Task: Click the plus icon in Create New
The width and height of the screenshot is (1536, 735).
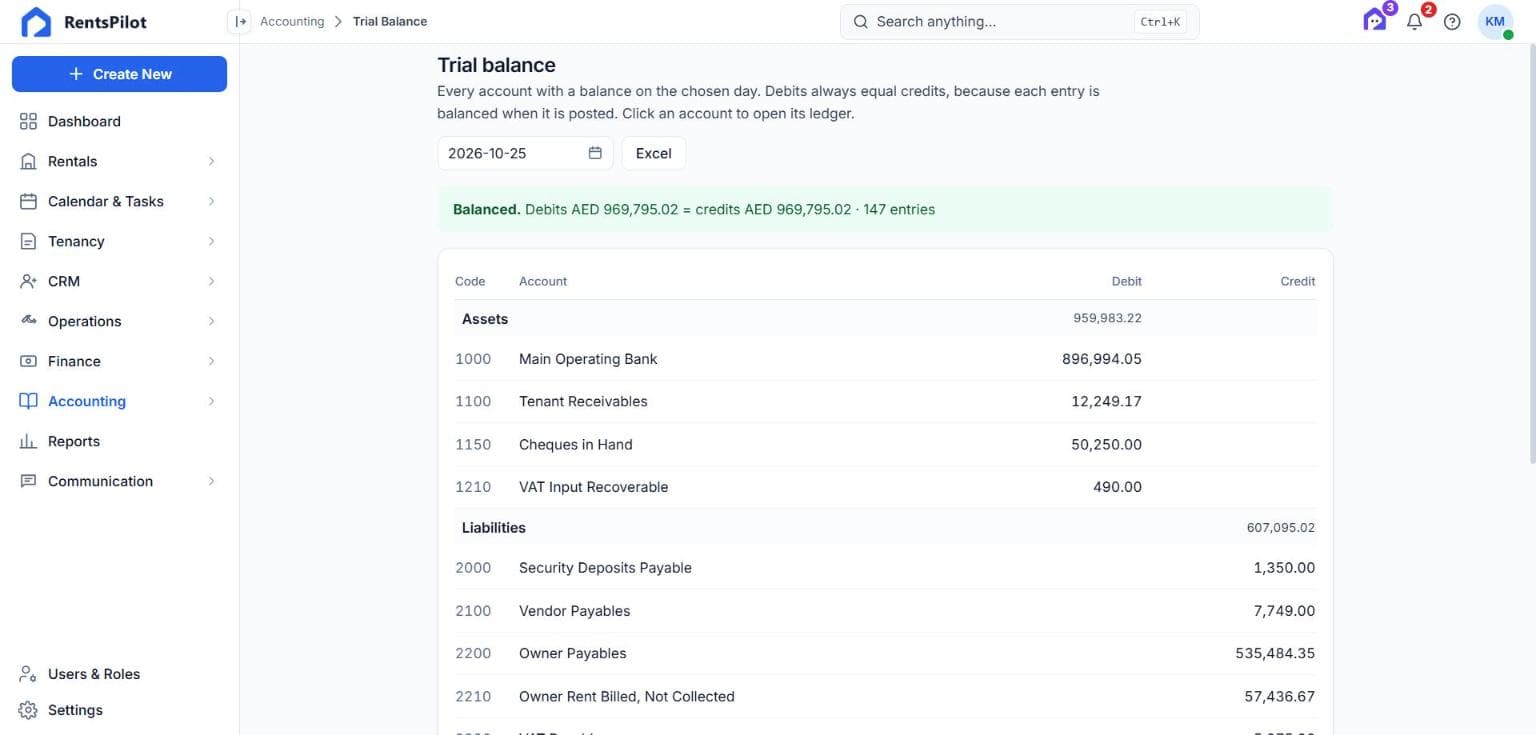Action: coord(76,74)
